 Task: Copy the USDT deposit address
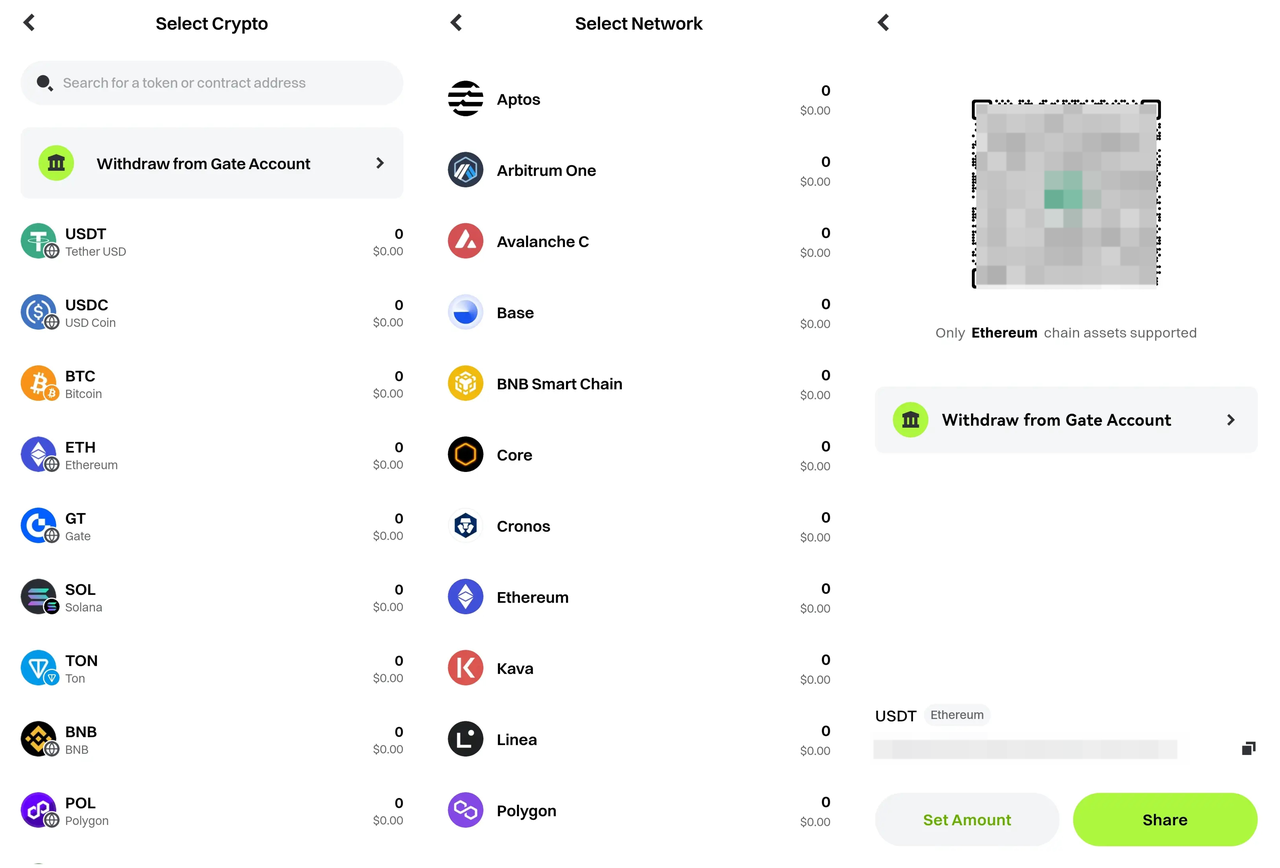pyautogui.click(x=1248, y=748)
